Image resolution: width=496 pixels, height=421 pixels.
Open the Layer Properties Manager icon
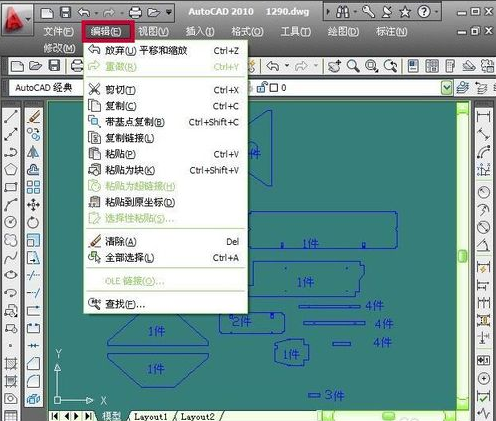pos(462,88)
